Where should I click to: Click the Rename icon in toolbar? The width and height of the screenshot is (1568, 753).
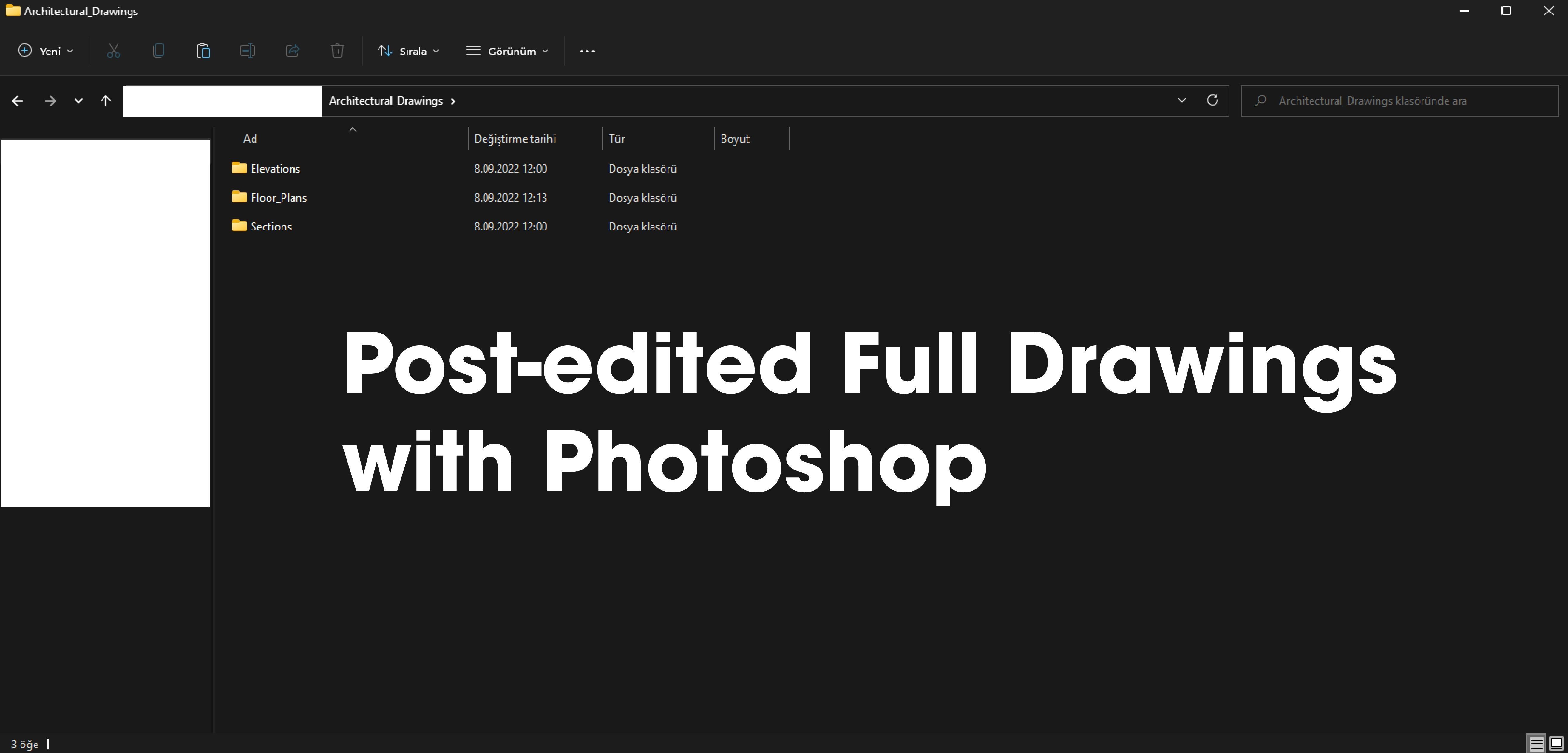pyautogui.click(x=247, y=51)
